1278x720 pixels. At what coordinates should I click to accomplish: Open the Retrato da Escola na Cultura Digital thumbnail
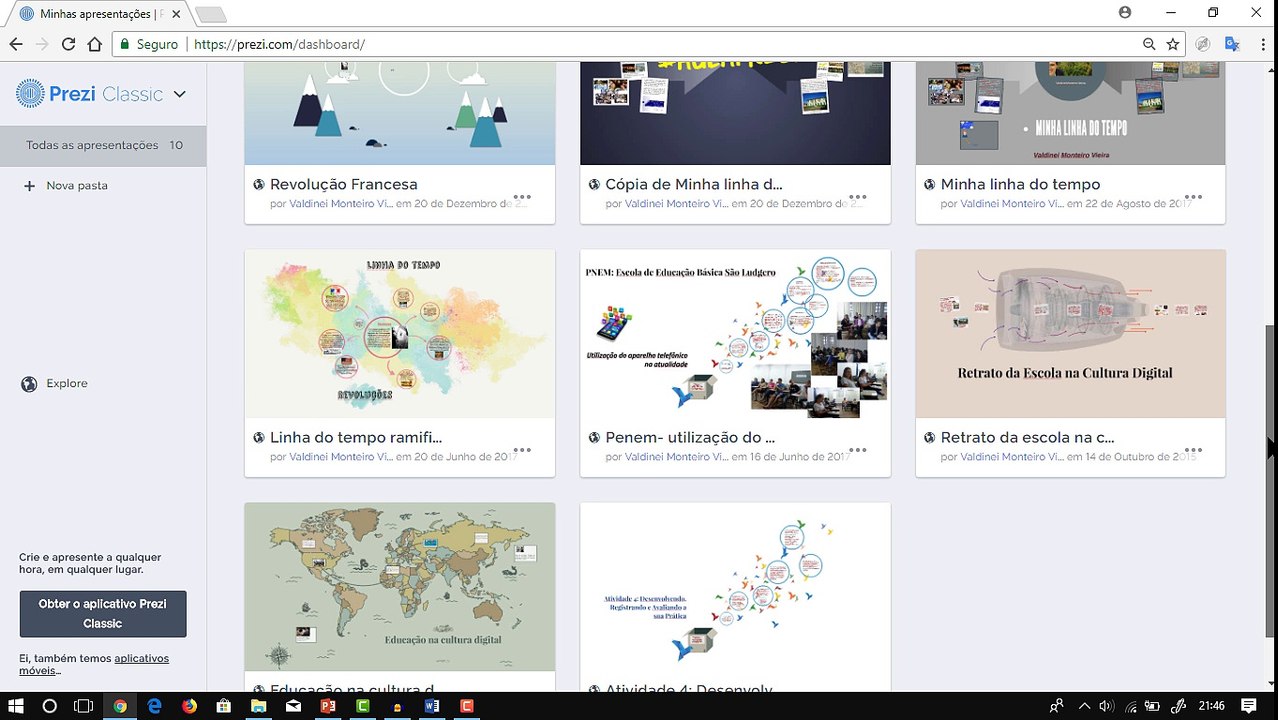click(1070, 334)
